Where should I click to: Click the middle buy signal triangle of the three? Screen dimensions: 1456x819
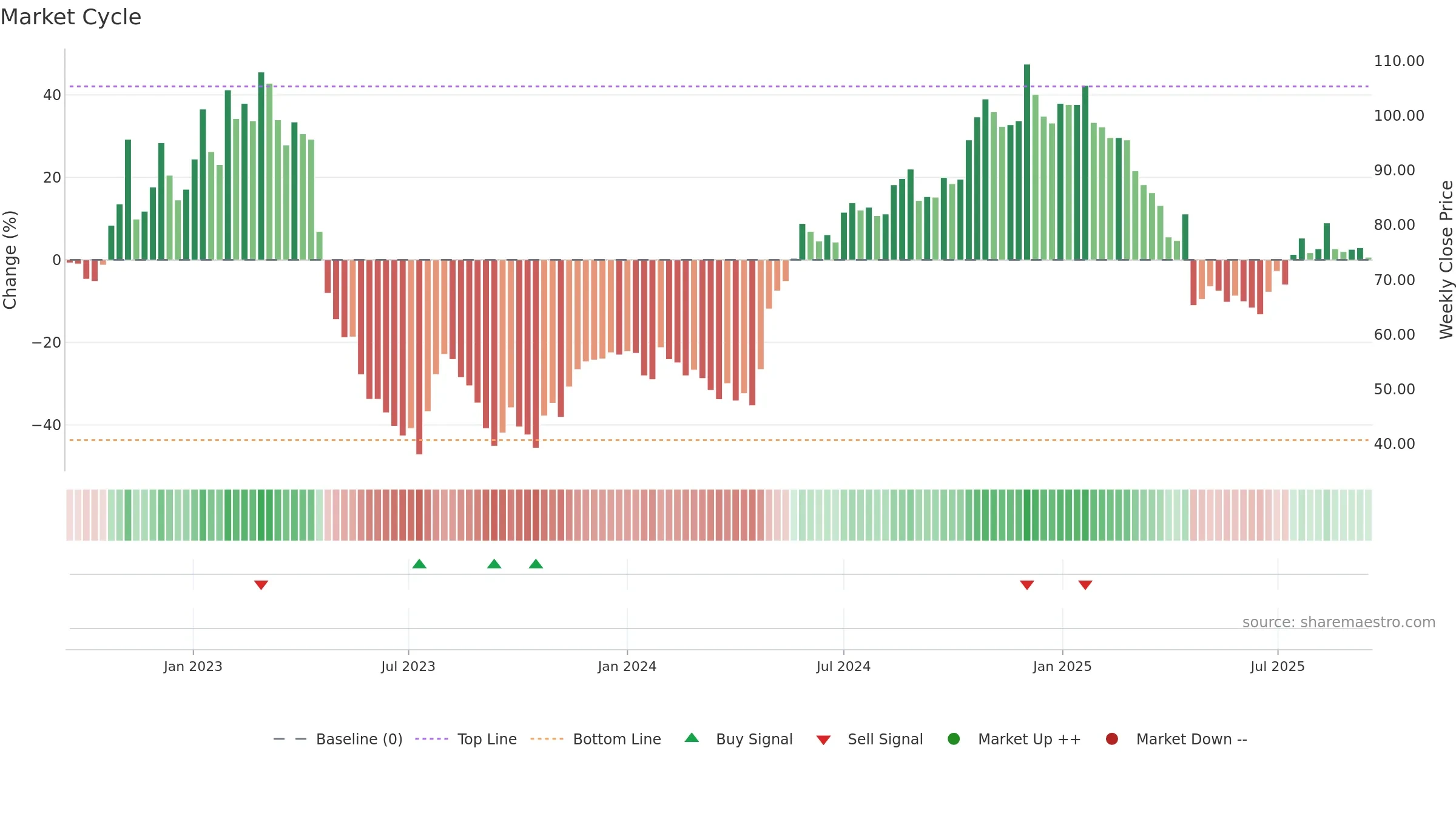pyautogui.click(x=494, y=564)
